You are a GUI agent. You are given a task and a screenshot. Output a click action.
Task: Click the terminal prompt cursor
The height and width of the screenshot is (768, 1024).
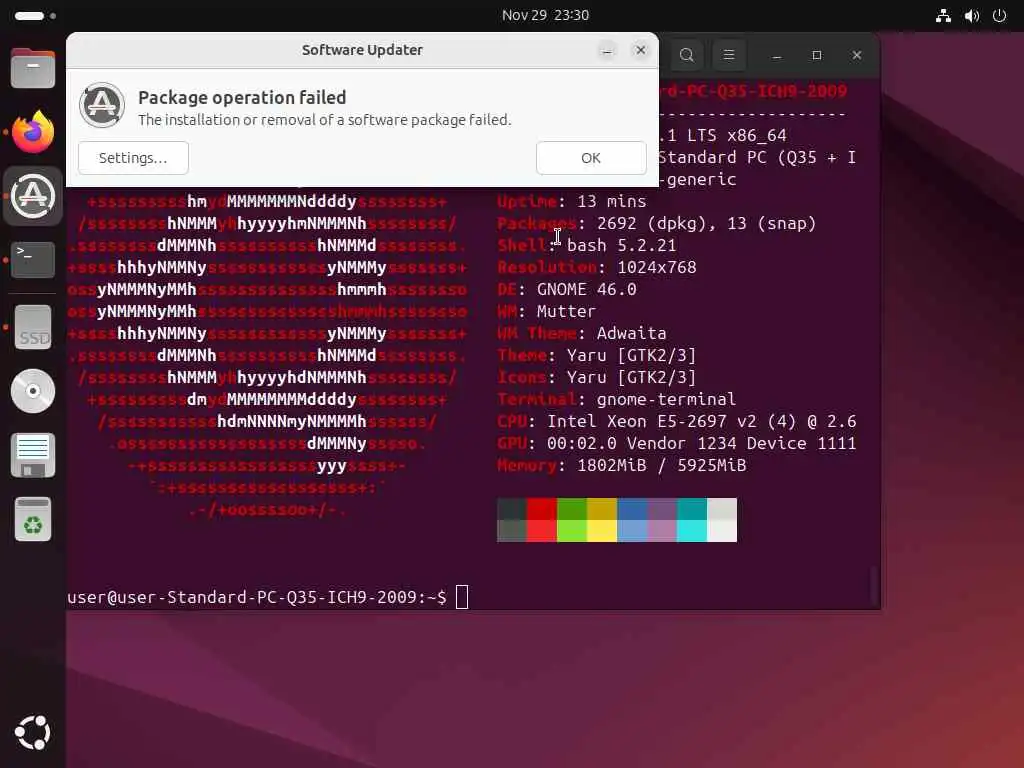[462, 597]
